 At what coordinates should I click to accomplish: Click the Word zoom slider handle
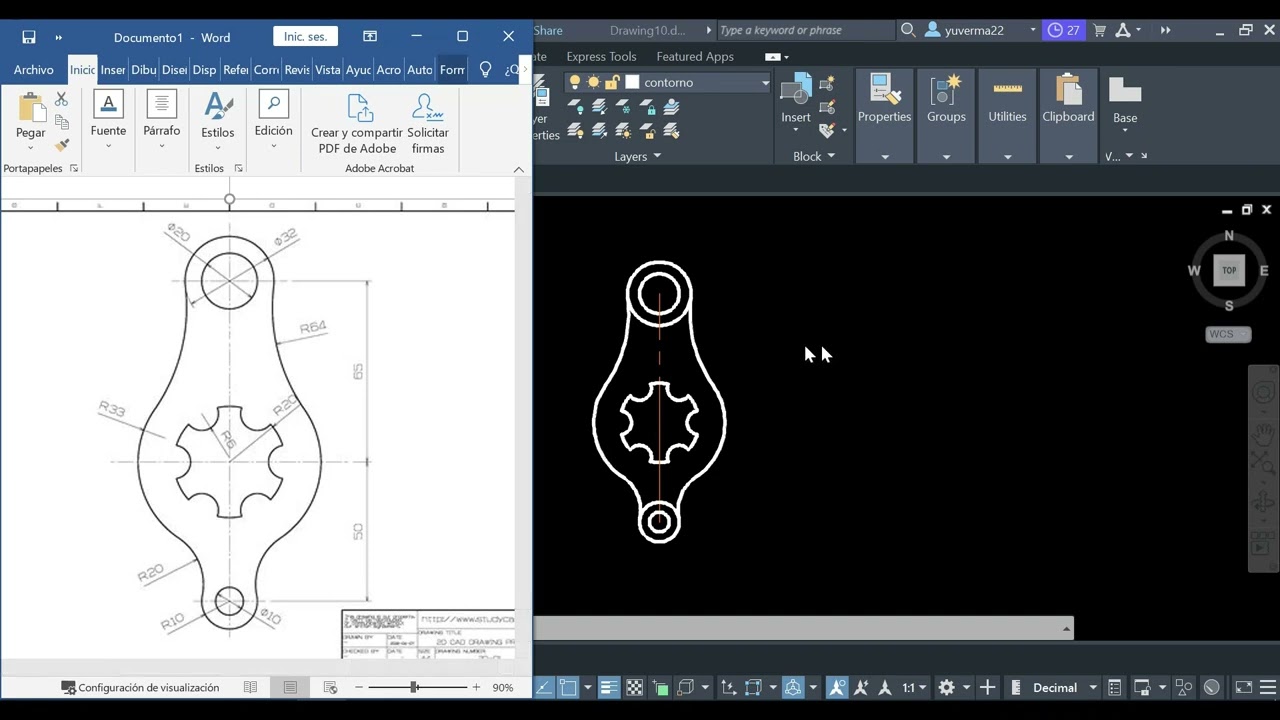(413, 688)
